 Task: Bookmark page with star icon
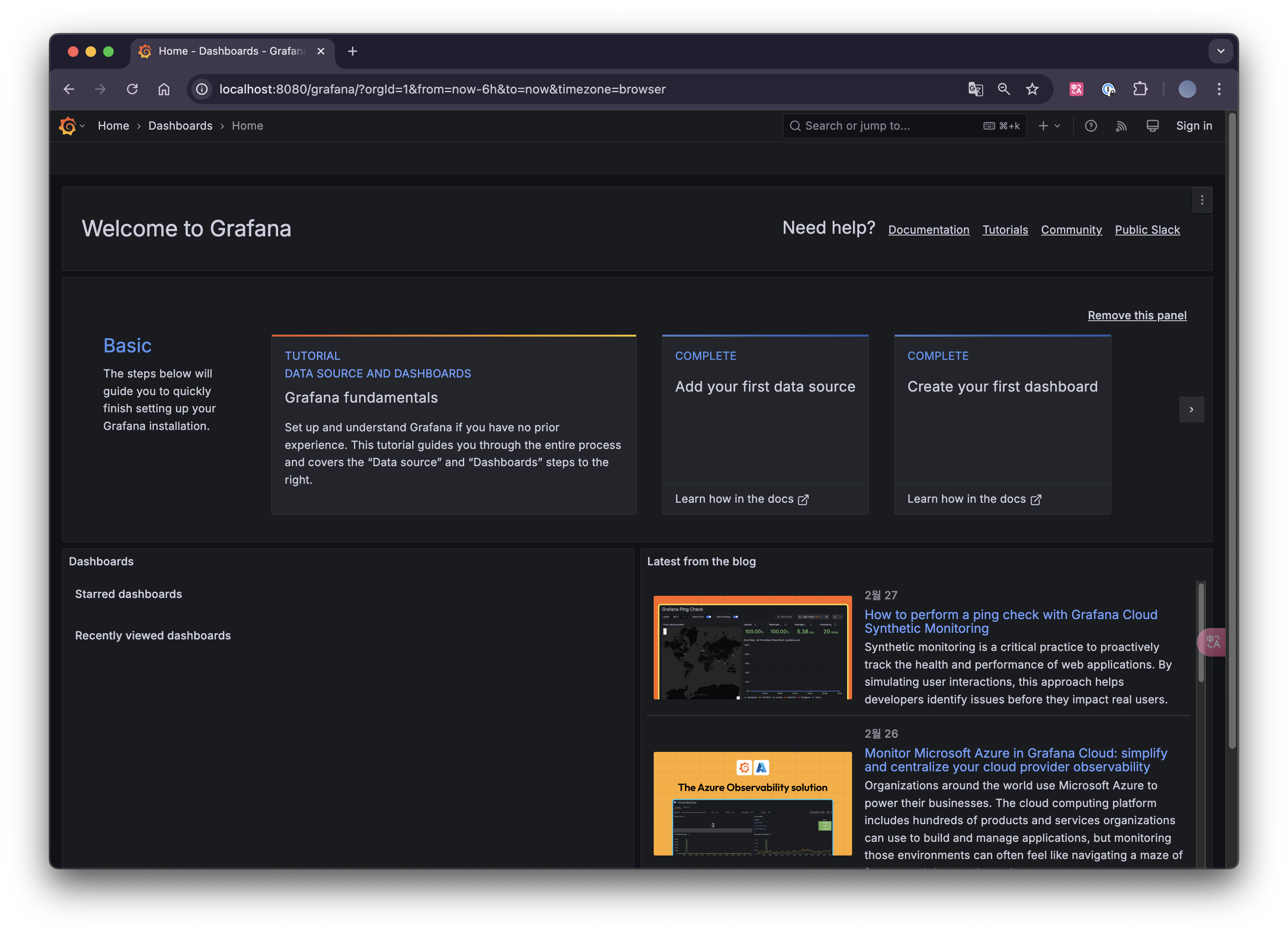pos(1032,89)
